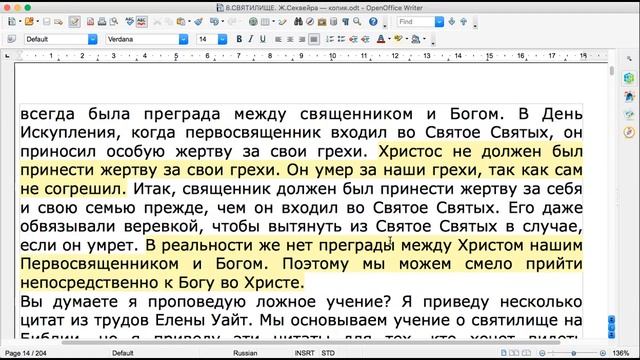The height and width of the screenshot is (360, 640).
Task: Open Navigator compass icon in toolbar
Action: point(310,22)
